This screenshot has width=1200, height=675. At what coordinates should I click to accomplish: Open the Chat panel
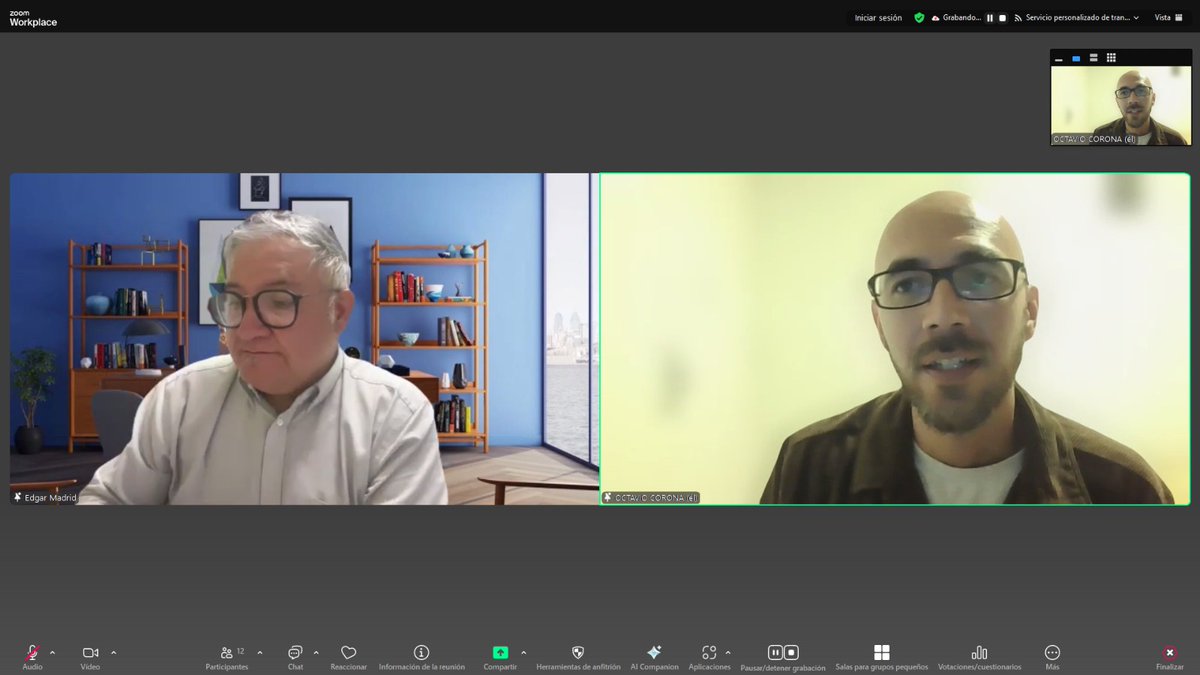coord(295,656)
